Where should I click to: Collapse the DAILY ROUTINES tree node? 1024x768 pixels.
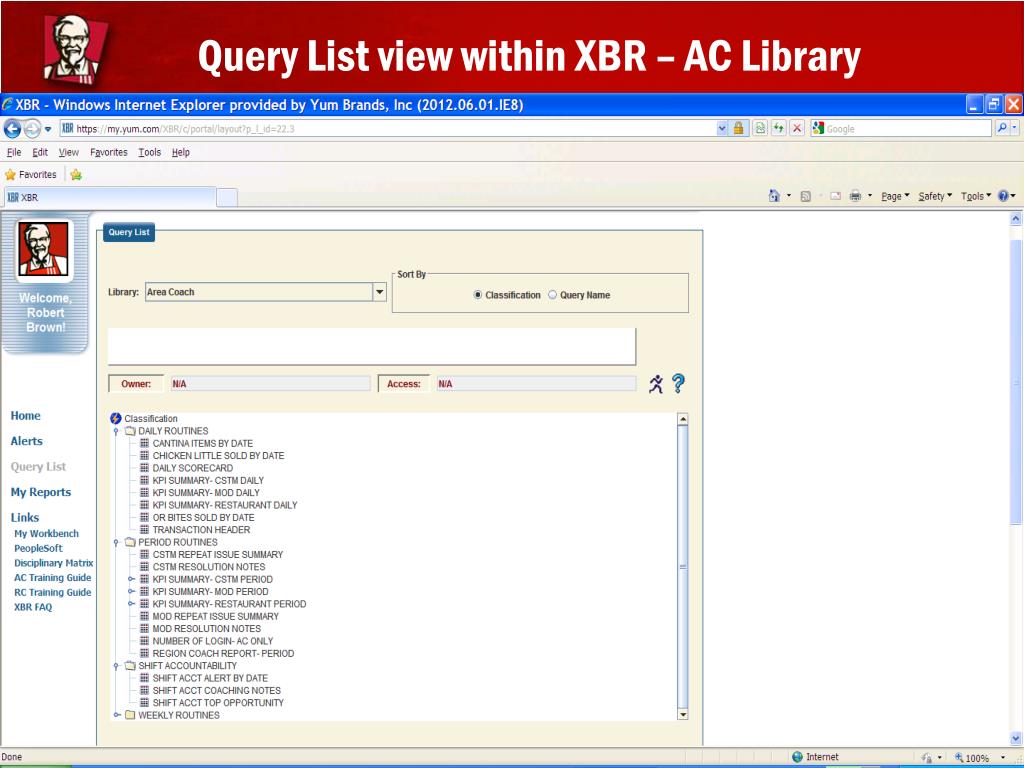(x=116, y=431)
